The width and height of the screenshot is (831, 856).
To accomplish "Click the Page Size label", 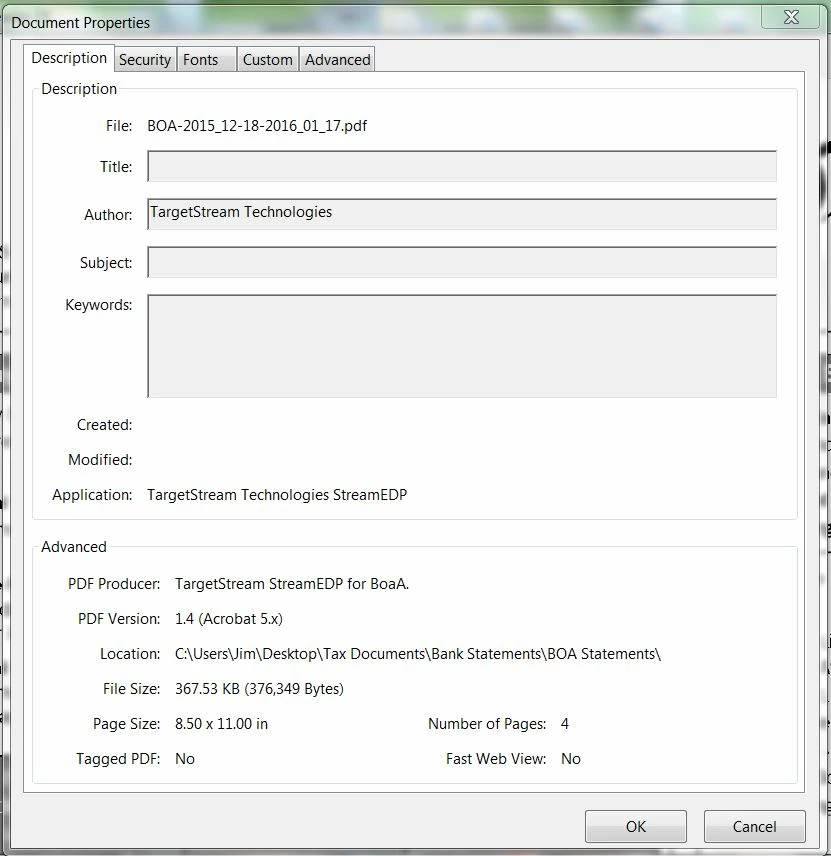I will click(x=127, y=724).
